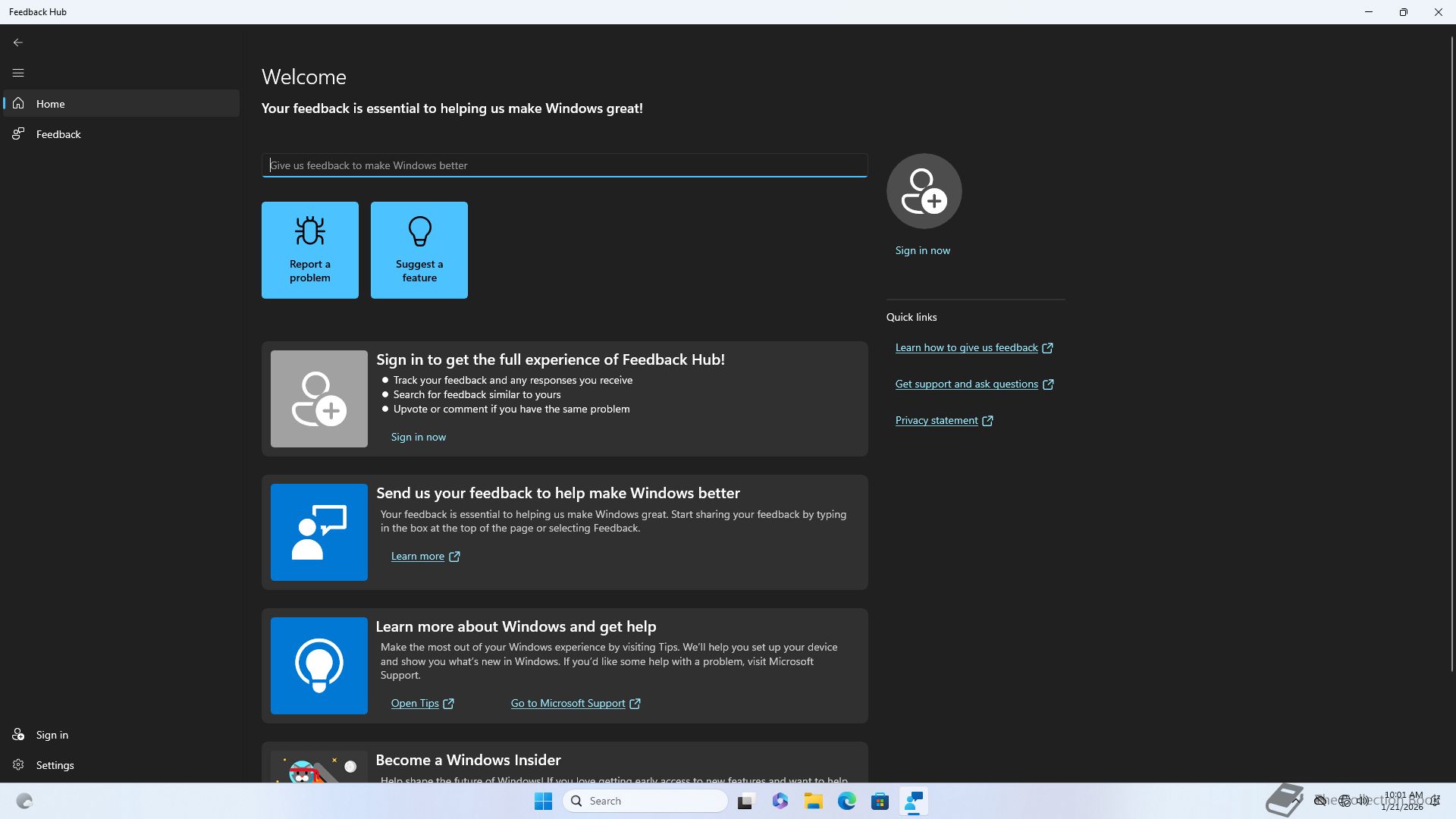The width and height of the screenshot is (1456, 819).
Task: Go to Microsoft Support link
Action: 568,703
